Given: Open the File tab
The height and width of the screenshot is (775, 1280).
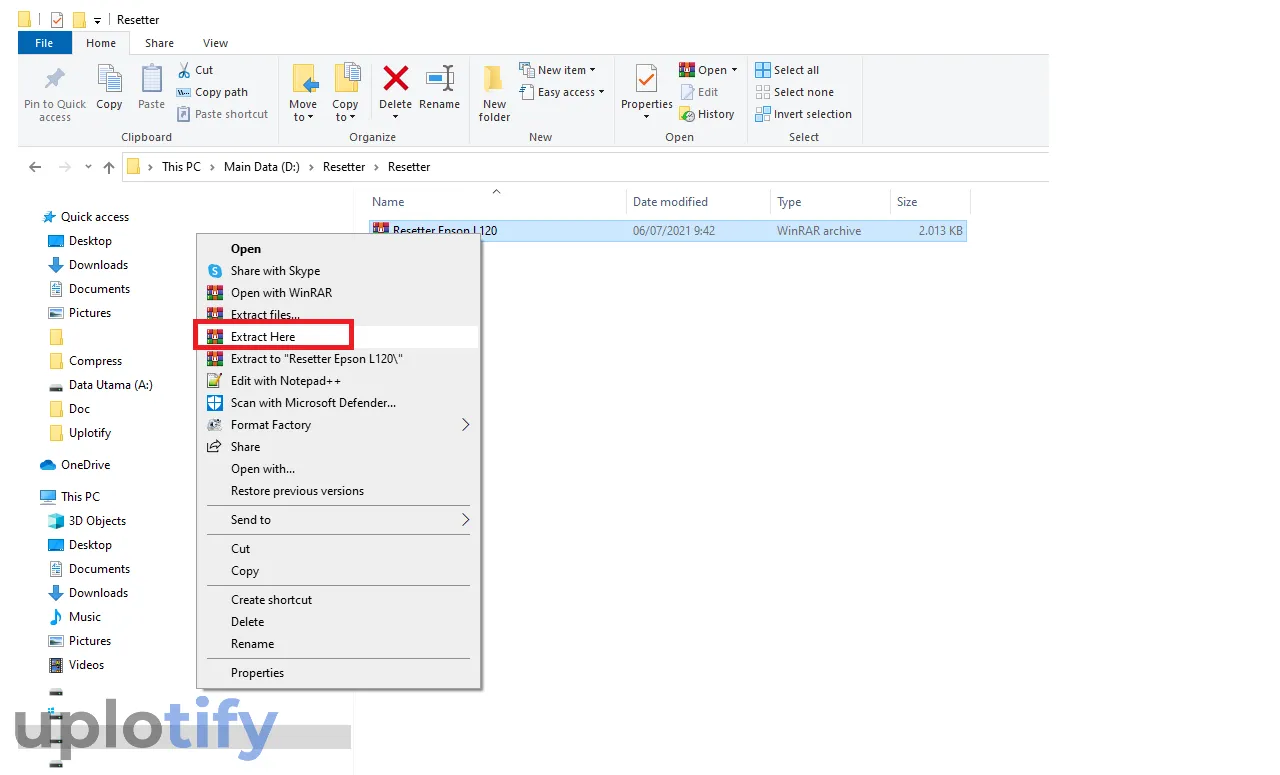Looking at the screenshot, I should tap(44, 43).
